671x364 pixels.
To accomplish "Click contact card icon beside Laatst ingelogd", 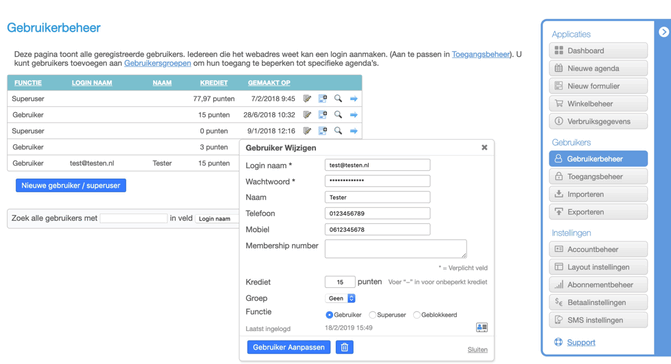I will (x=482, y=328).
